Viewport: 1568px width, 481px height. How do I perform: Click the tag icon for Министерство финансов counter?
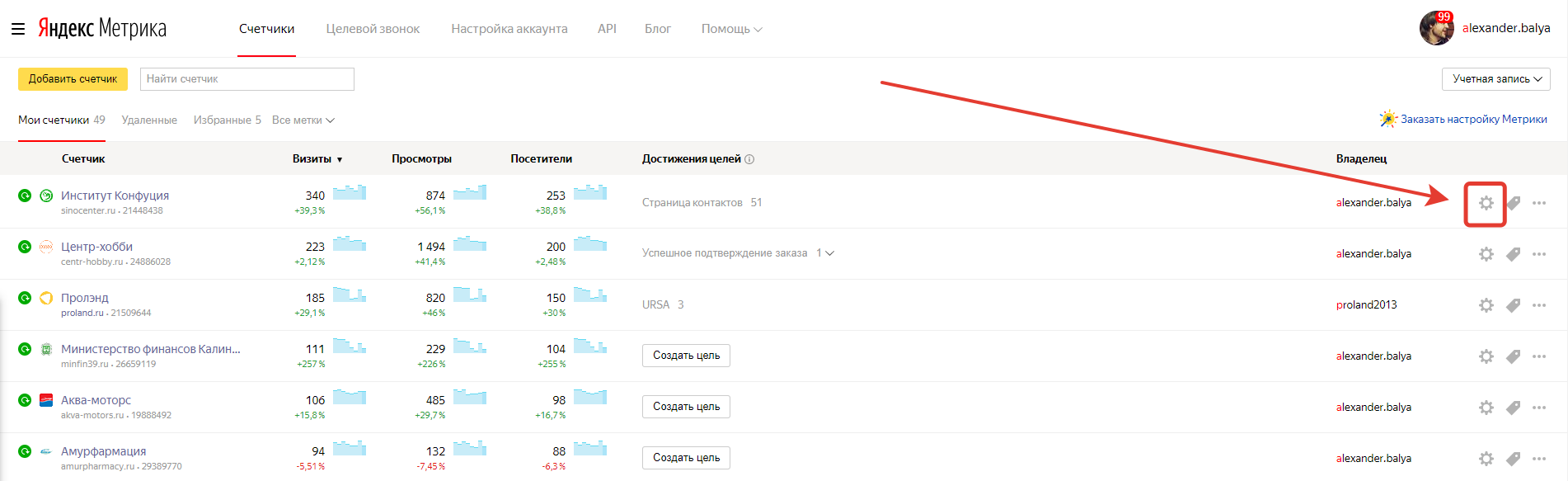coord(1513,356)
